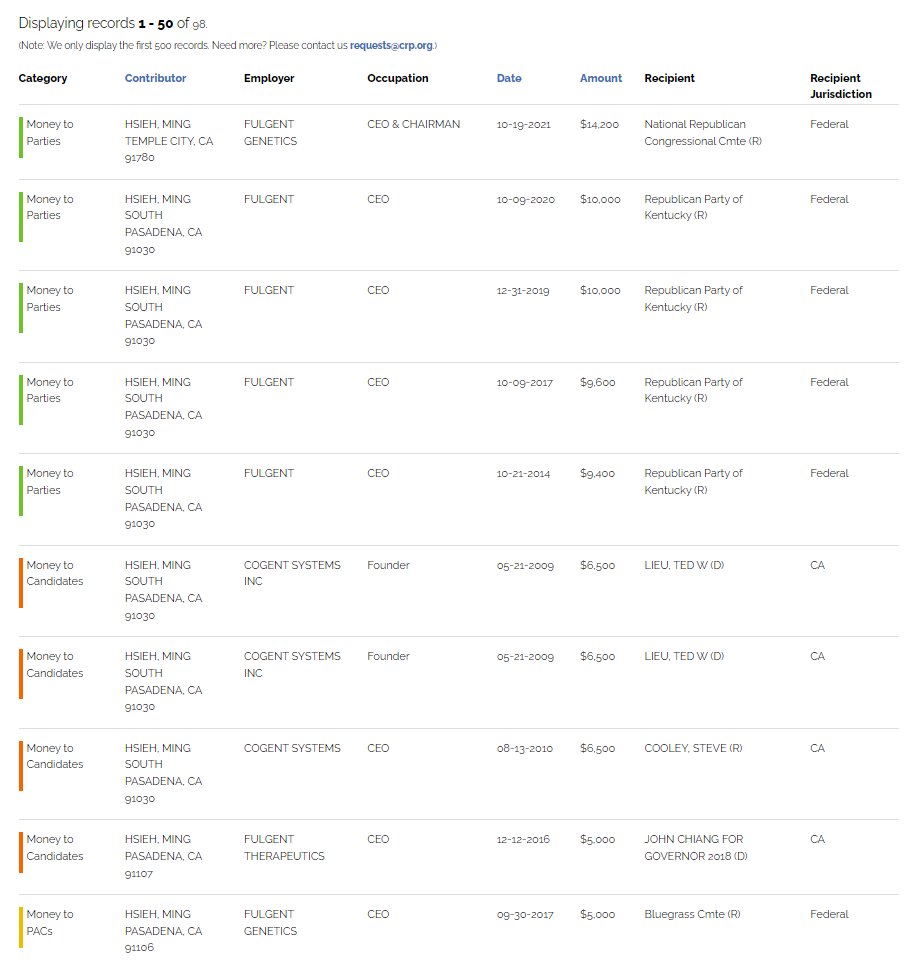
Task: Click the Category column header
Action: tap(43, 78)
